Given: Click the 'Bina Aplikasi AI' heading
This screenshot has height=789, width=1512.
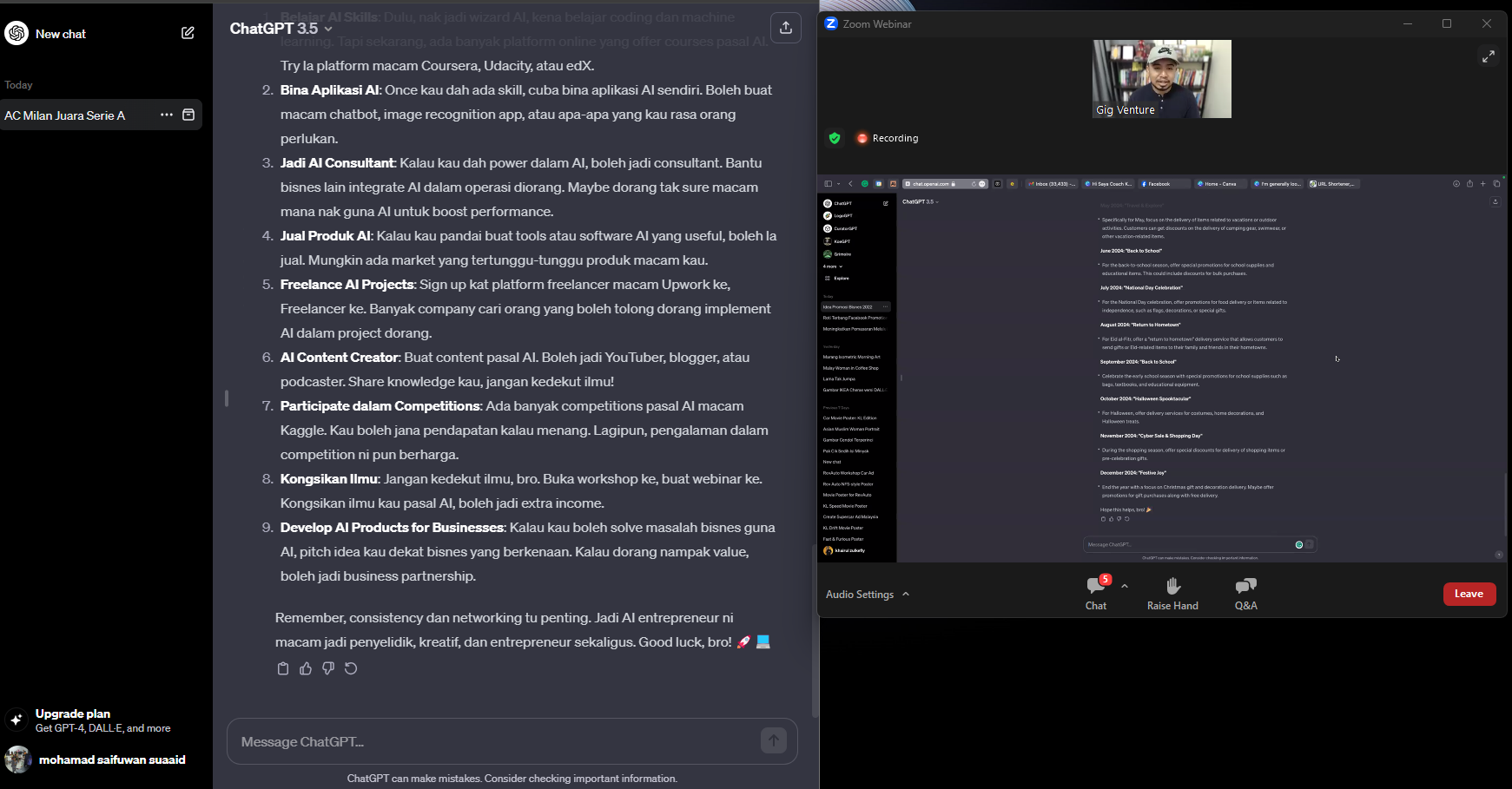Looking at the screenshot, I should [329, 89].
